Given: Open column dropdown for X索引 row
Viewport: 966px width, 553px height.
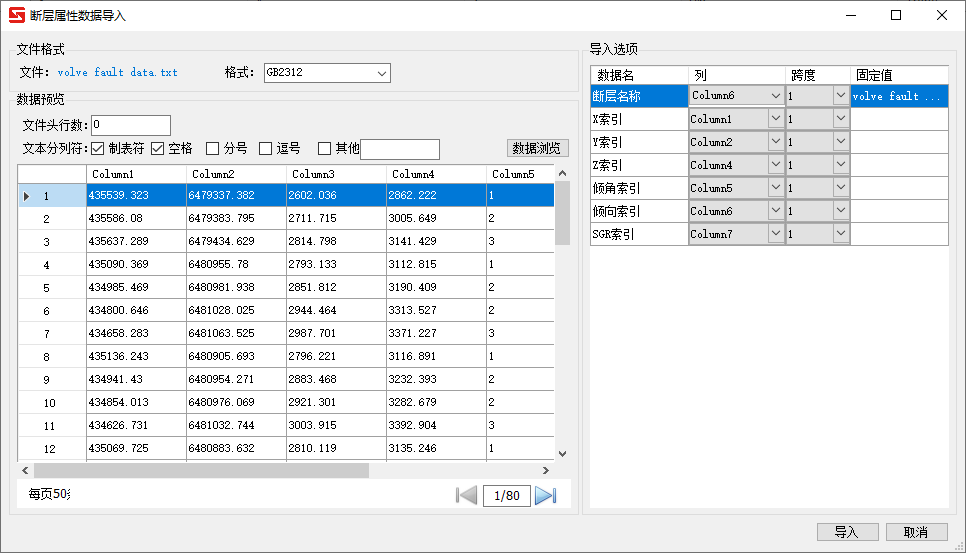Looking at the screenshot, I should tap(776, 118).
